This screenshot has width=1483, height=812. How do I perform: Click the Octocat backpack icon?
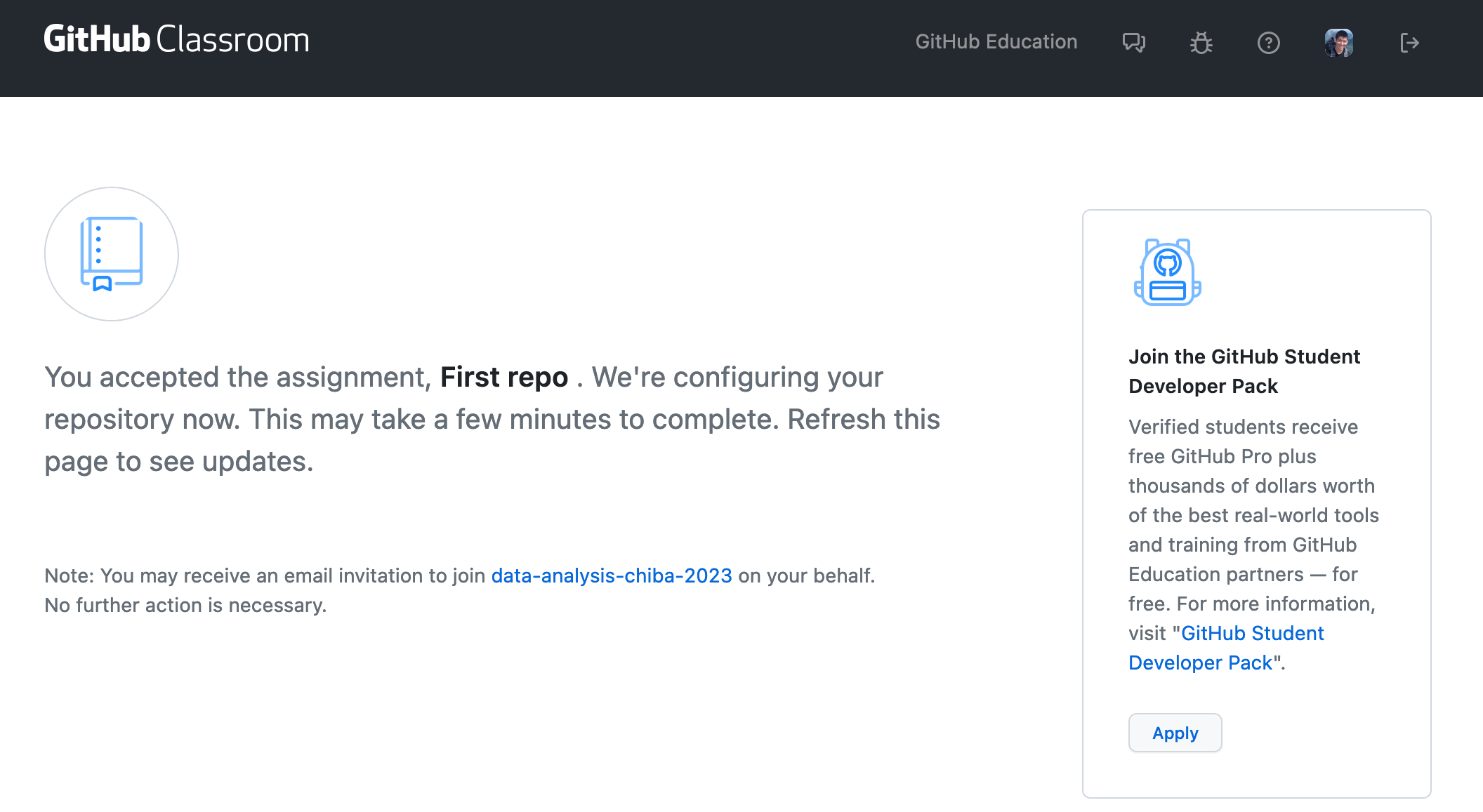coord(1167,272)
